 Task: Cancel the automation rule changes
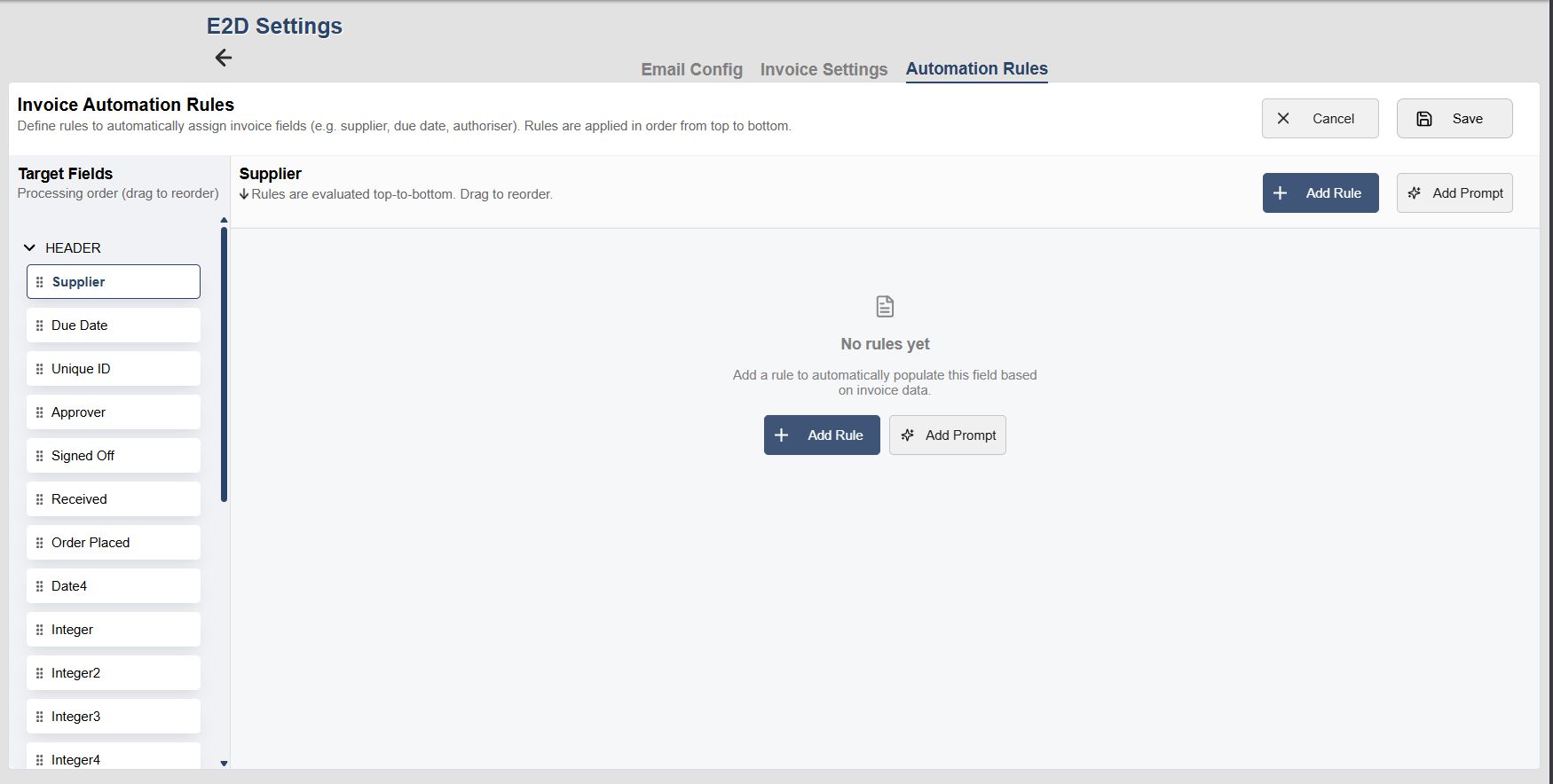point(1320,119)
